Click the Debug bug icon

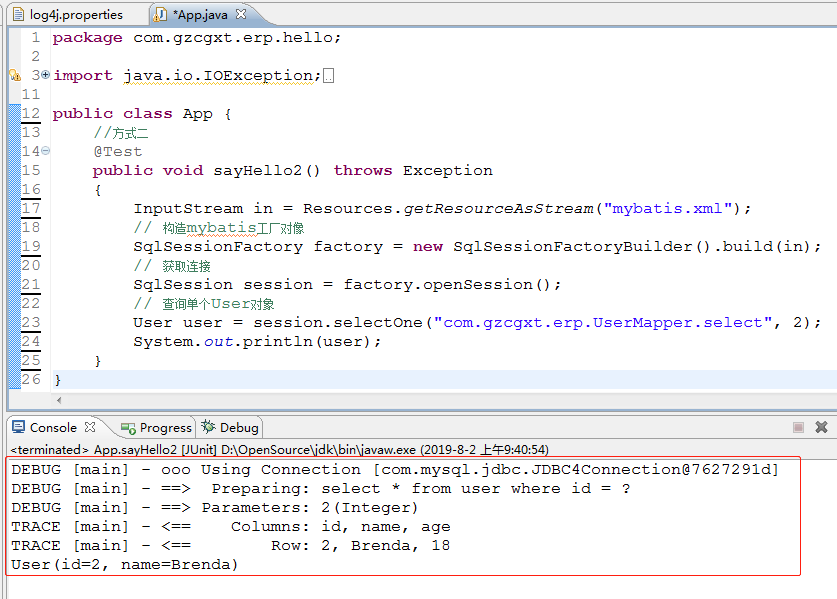click(x=208, y=427)
